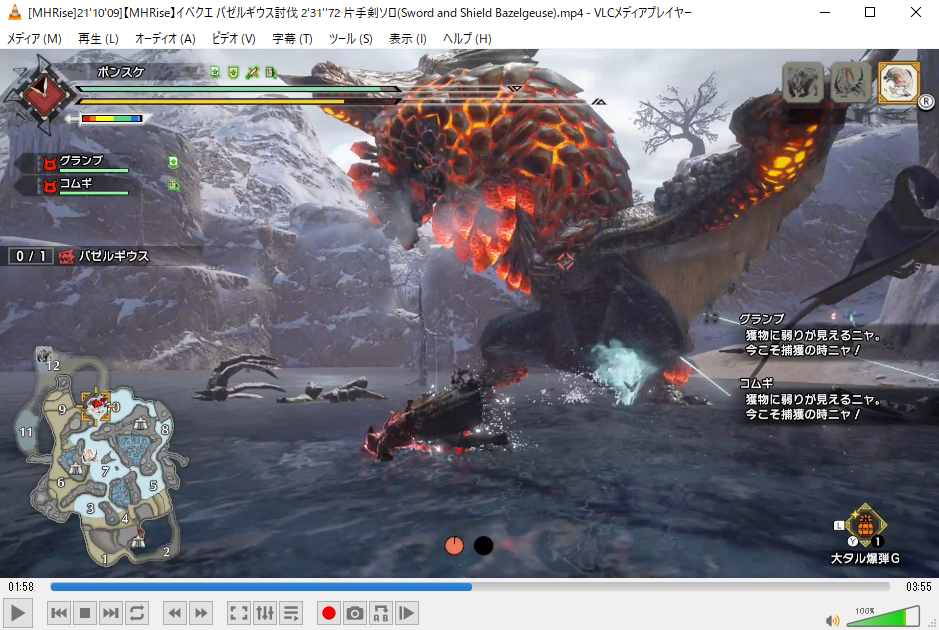Click elapsed time 01:58 label
939x630 pixels.
(x=21, y=587)
